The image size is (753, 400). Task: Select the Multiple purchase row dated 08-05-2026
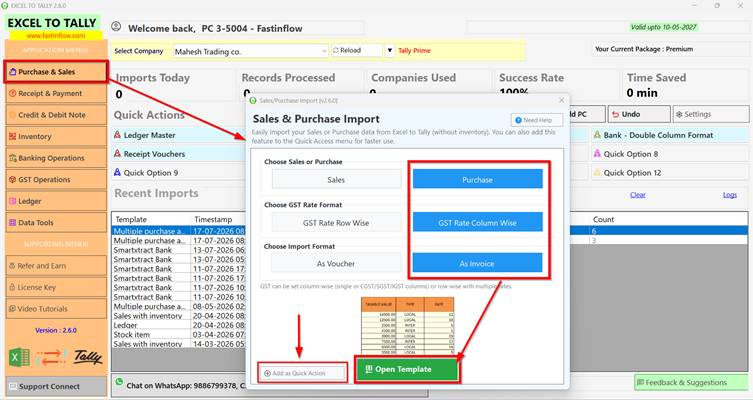[x=179, y=306]
